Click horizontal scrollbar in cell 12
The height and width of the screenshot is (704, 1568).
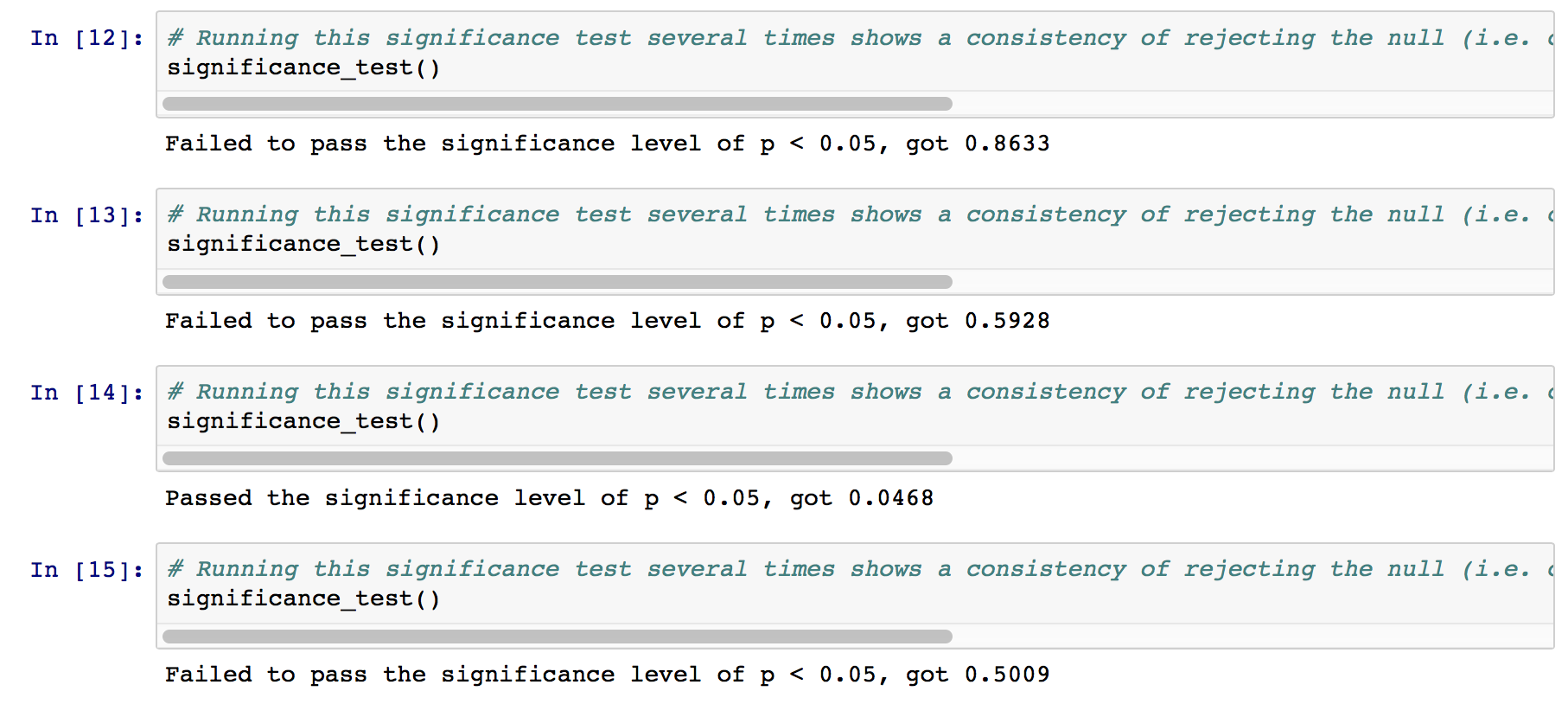[x=558, y=104]
